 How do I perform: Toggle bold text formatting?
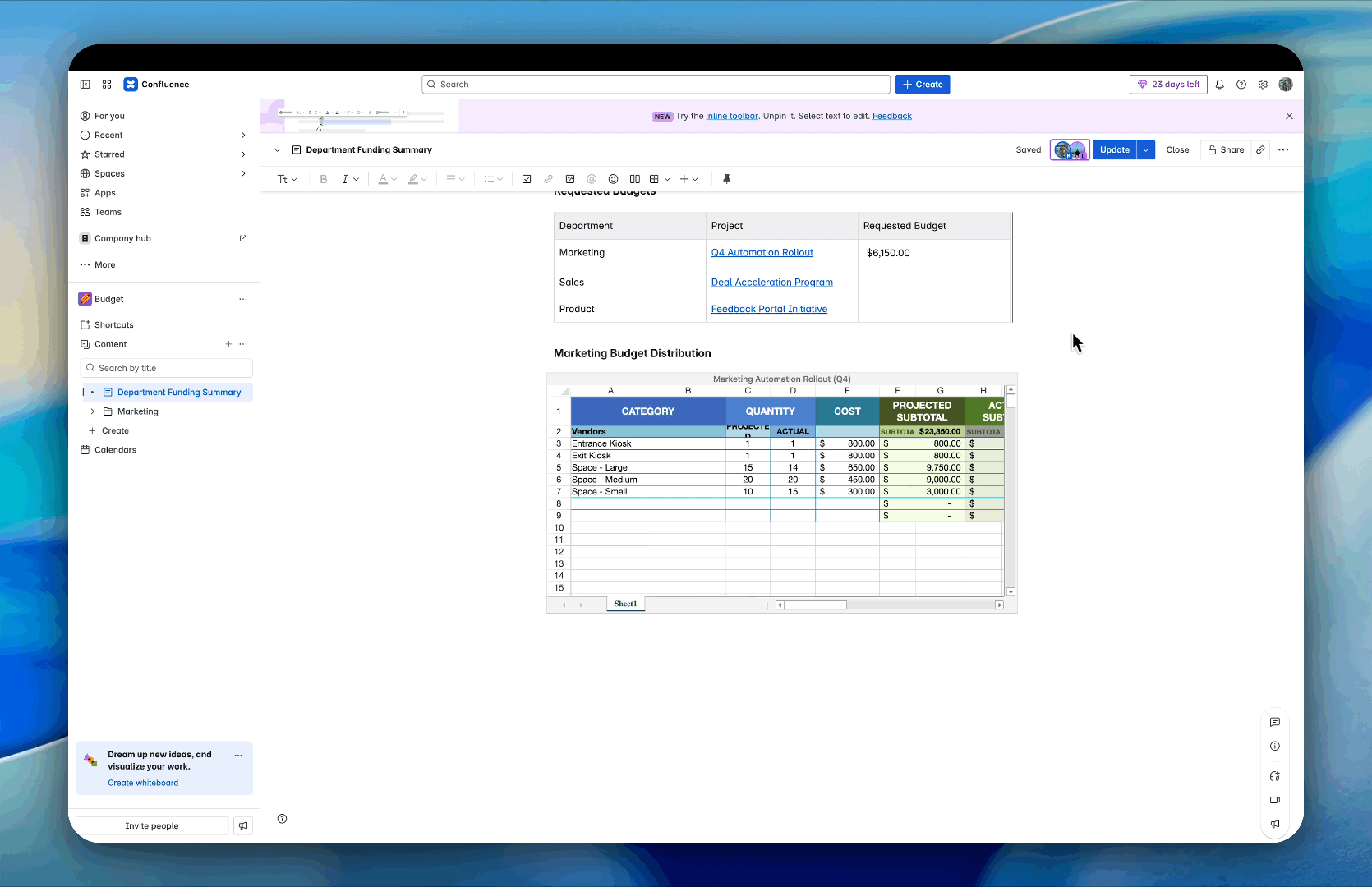[x=324, y=179]
